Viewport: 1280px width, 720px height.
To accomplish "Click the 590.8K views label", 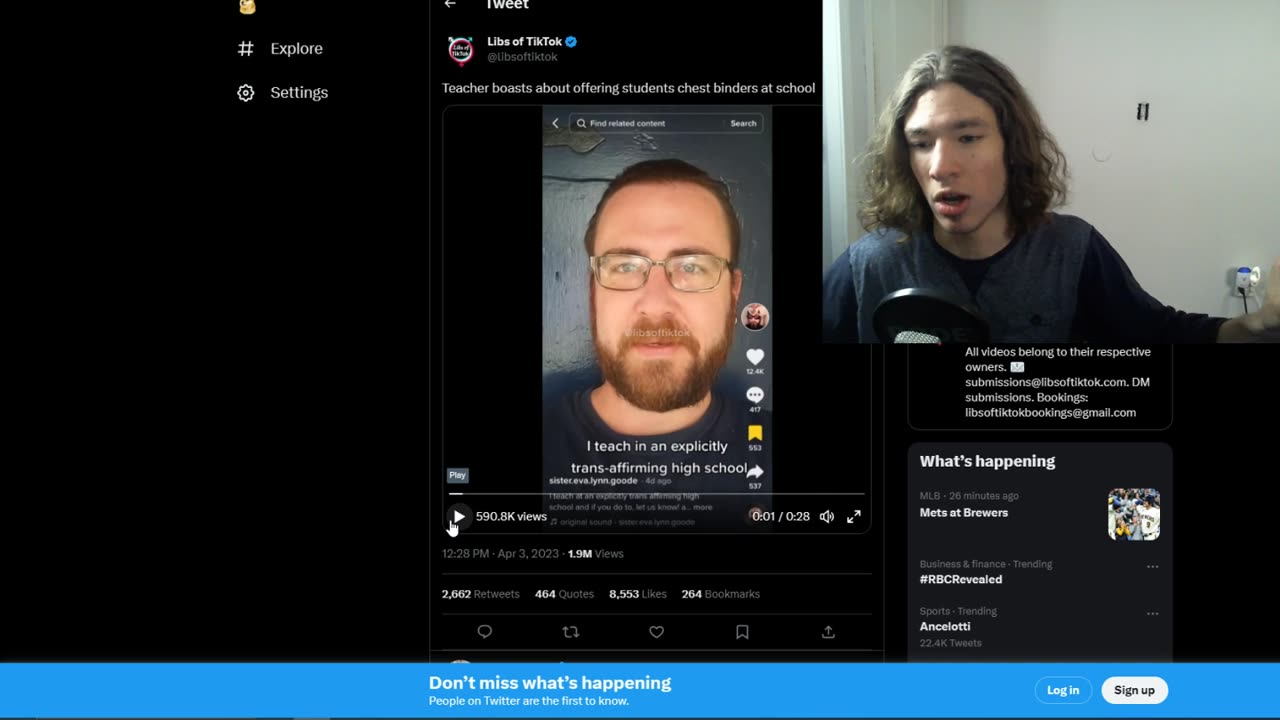I will pos(511,516).
